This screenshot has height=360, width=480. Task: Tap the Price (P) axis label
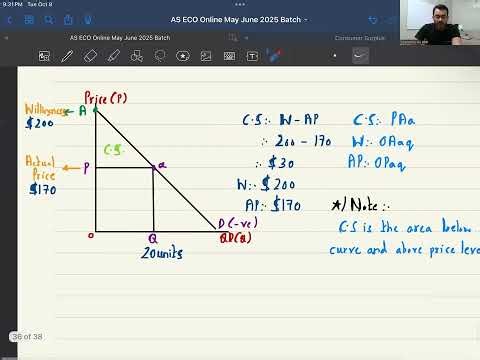106,98
